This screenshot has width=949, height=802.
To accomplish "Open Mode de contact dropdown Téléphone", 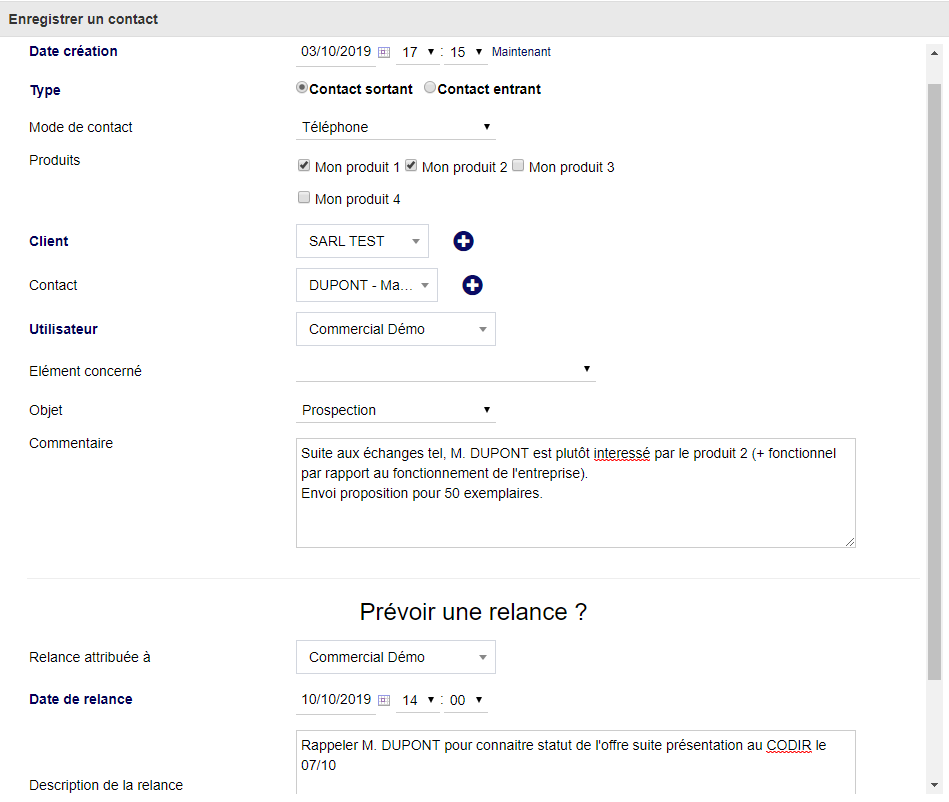I will (x=396, y=127).
